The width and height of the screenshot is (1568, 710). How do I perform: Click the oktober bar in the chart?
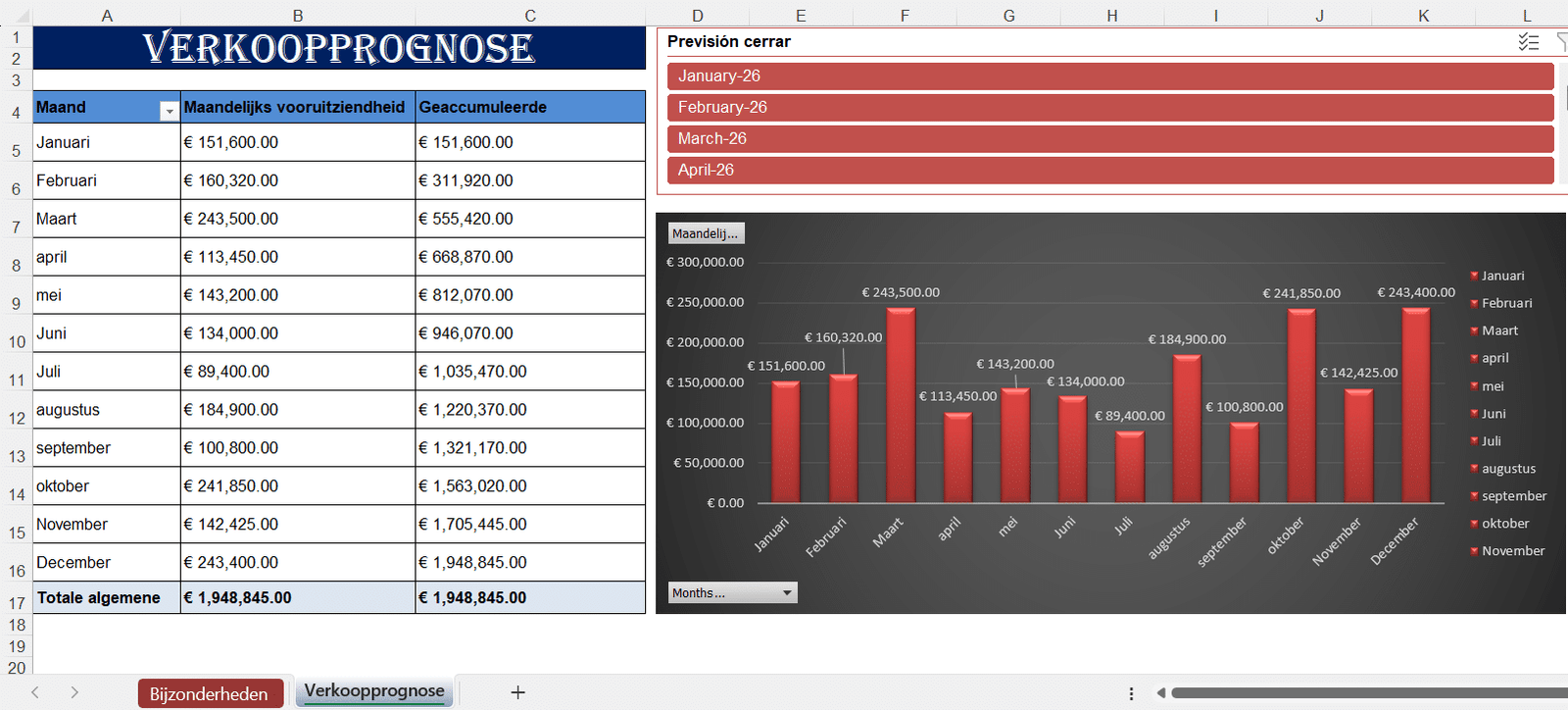click(1301, 406)
